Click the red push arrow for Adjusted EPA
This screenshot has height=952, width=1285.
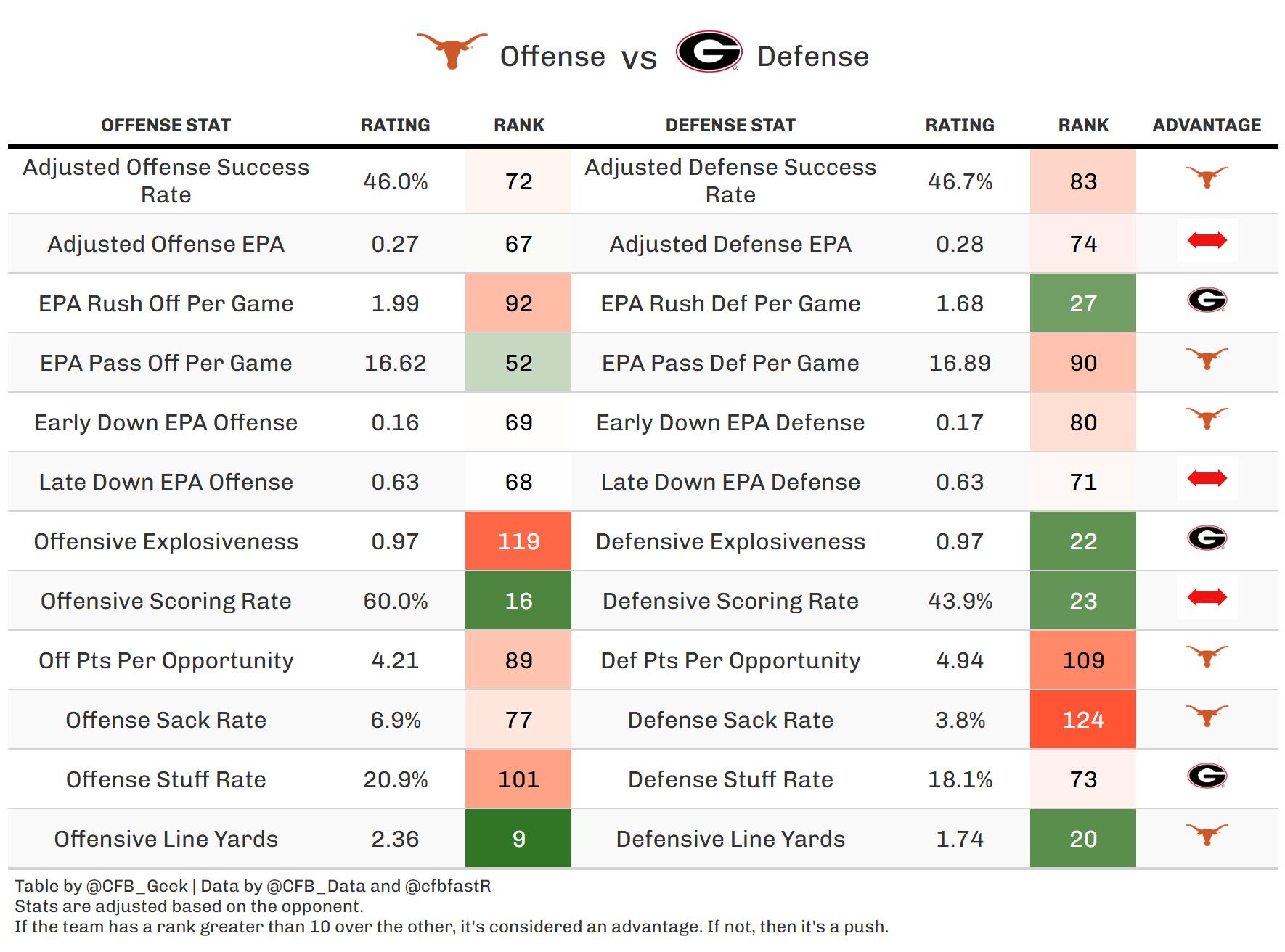[x=1207, y=240]
